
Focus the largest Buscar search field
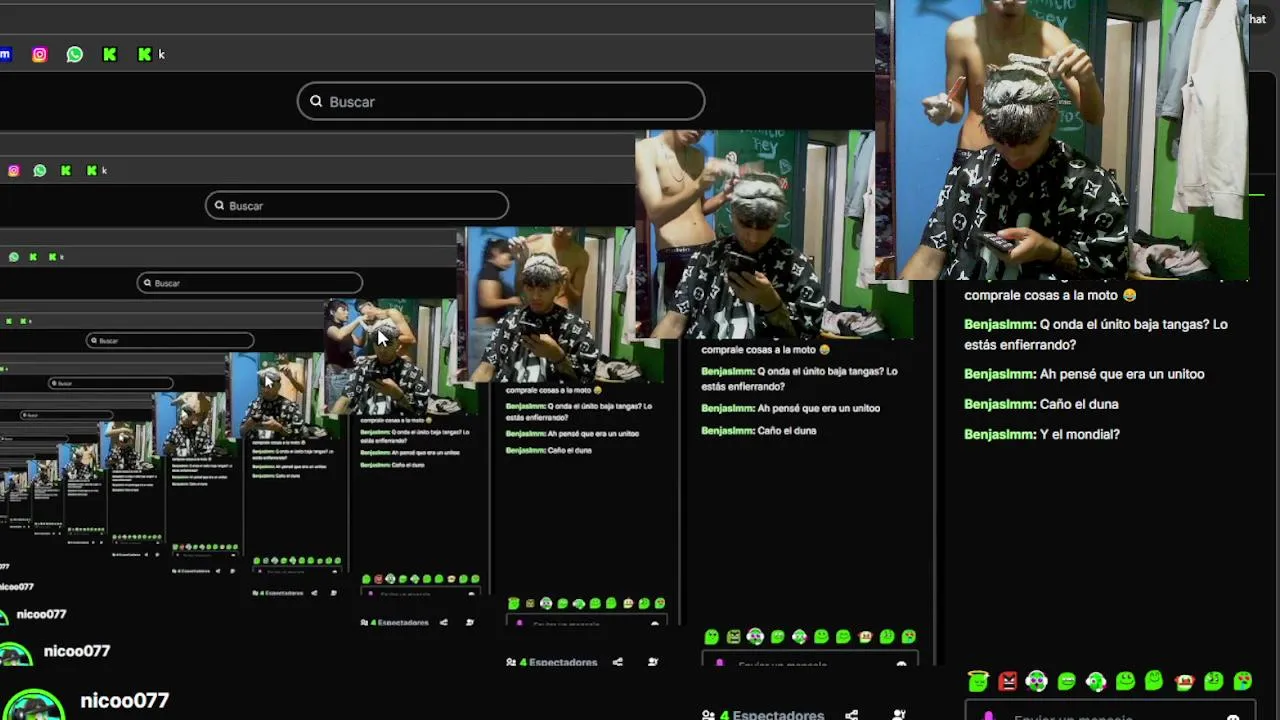click(501, 101)
